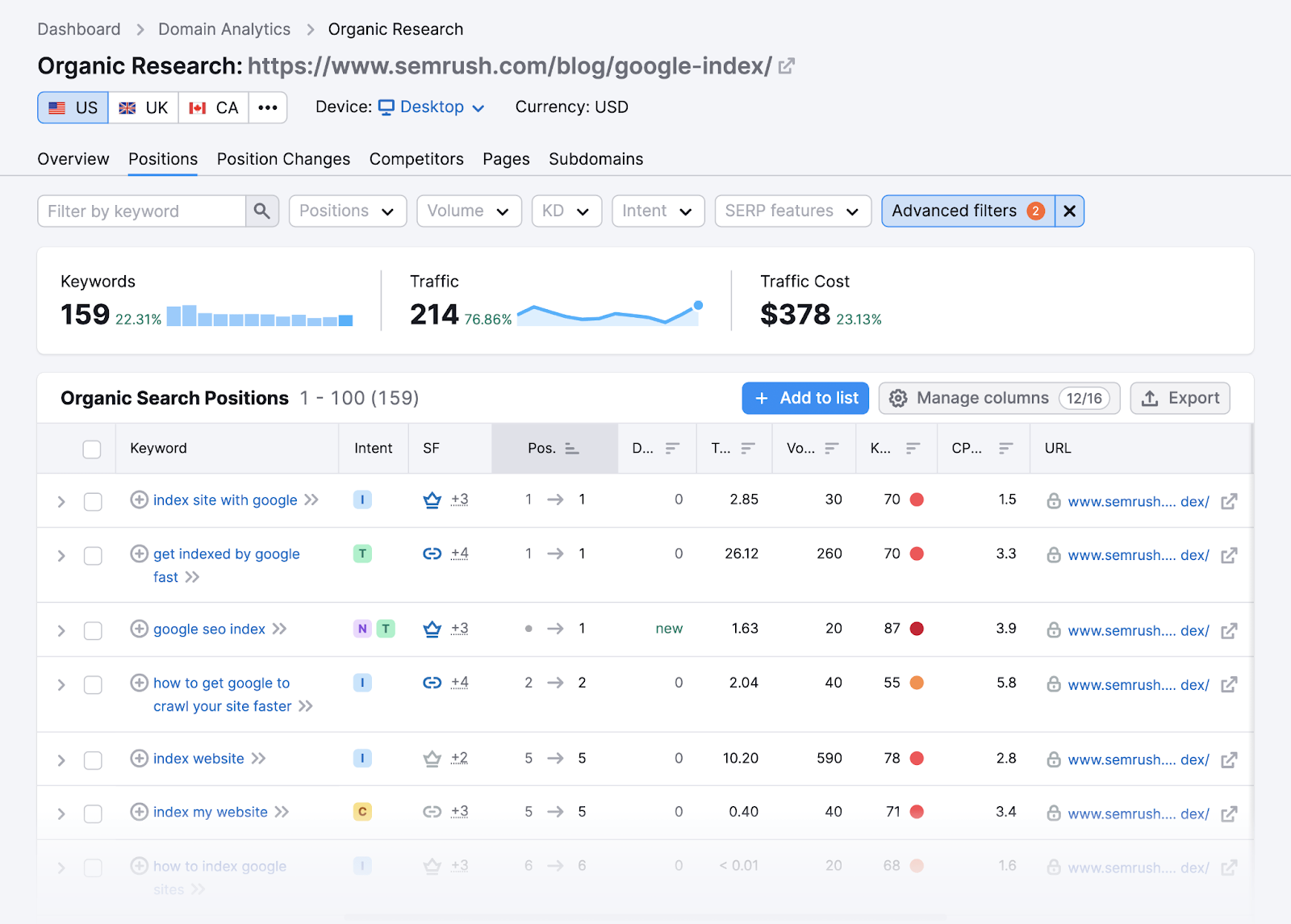Click the Export icon
Screen dimensions: 1291x924
(1149, 398)
